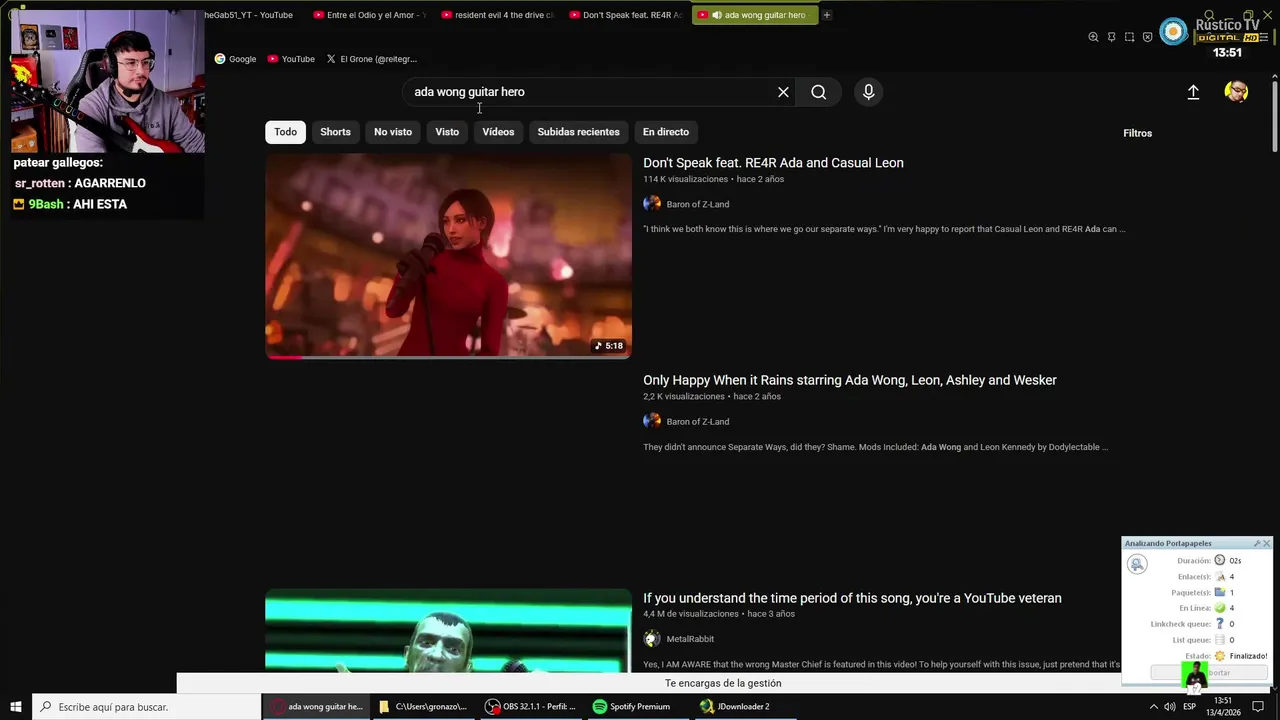Viewport: 1280px width, 720px height.
Task: Click the shield ad-blocker icon
Action: tap(1147, 37)
